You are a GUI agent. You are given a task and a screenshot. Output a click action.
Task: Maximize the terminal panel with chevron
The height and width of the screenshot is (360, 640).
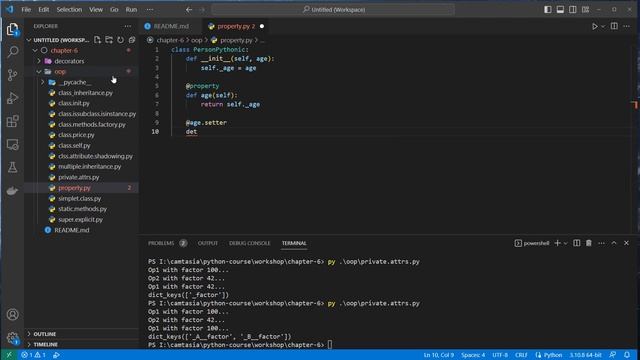click(x=614, y=243)
